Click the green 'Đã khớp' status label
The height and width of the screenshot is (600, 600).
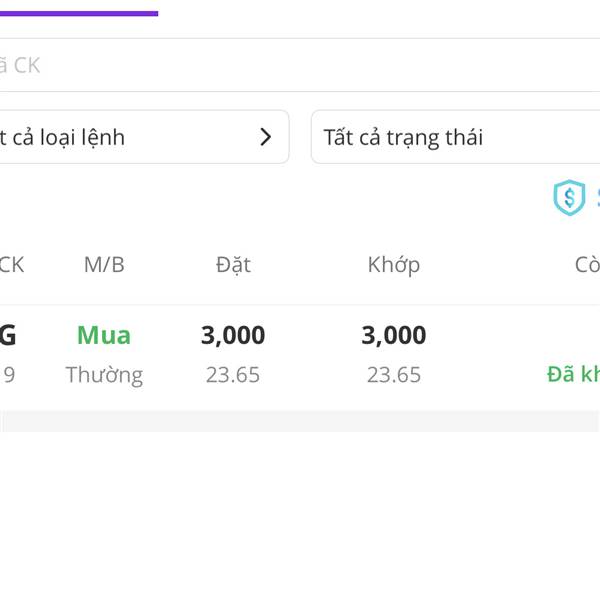[x=574, y=375]
